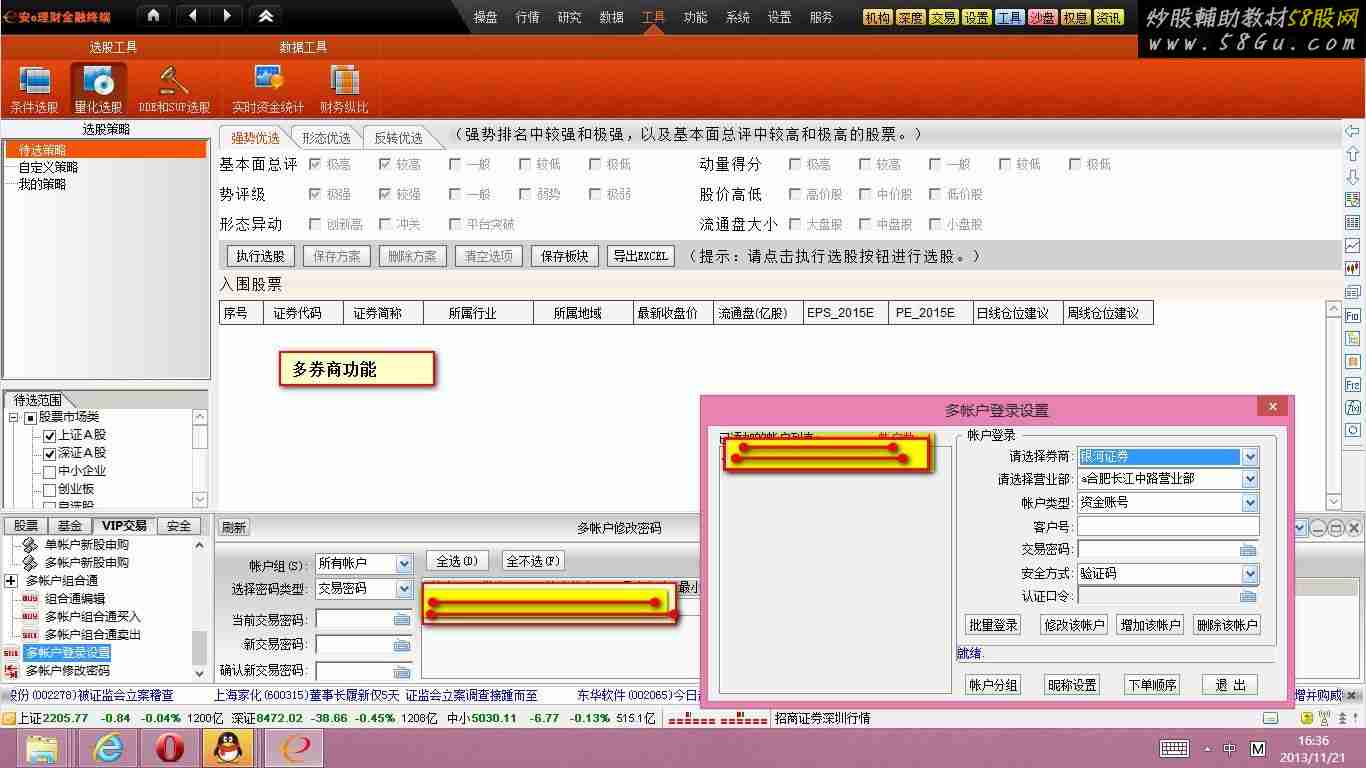The width and height of the screenshot is (1366, 768).
Task: Open Internet Explorer from taskbar
Action: pos(106,747)
